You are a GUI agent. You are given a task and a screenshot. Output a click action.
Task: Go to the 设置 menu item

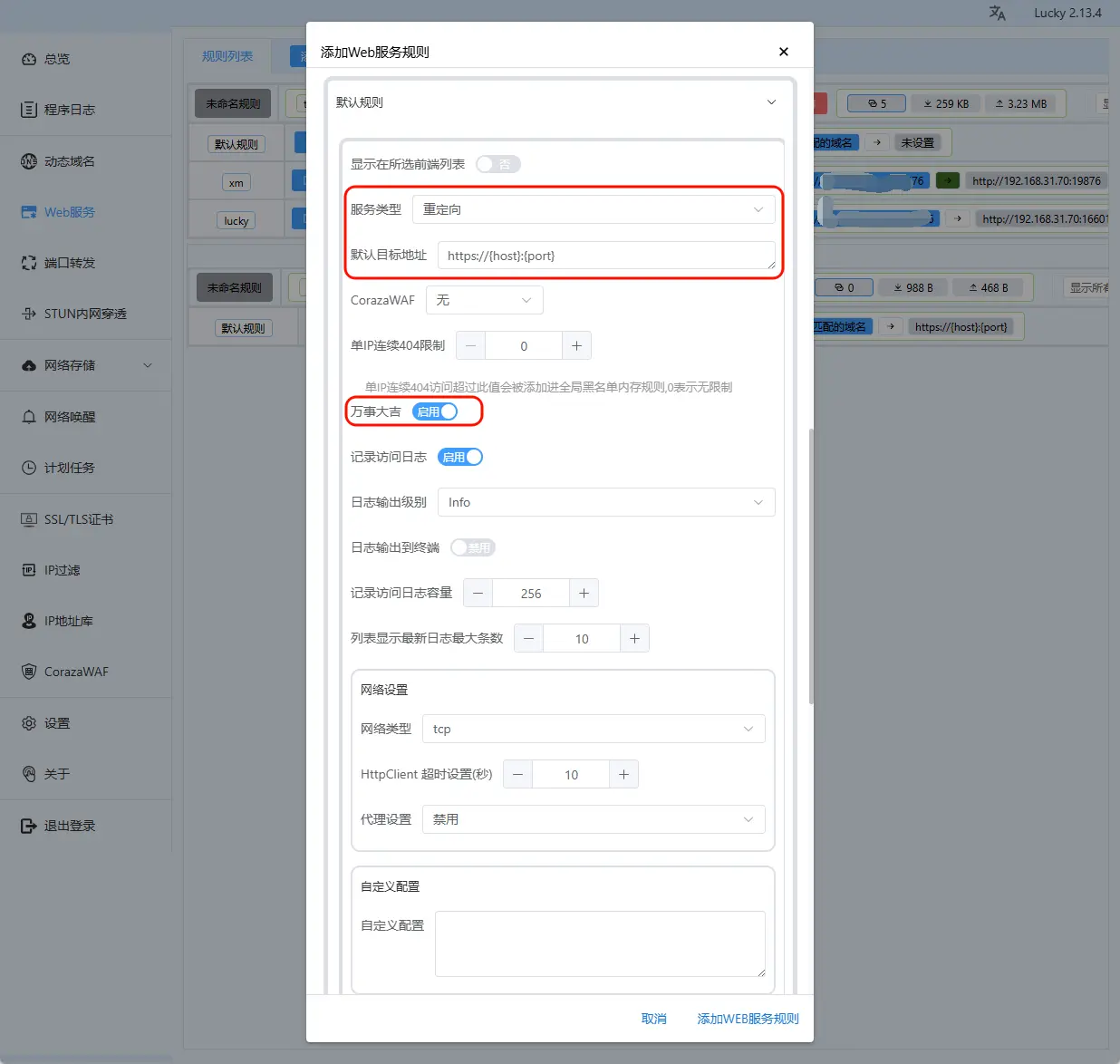(x=57, y=723)
